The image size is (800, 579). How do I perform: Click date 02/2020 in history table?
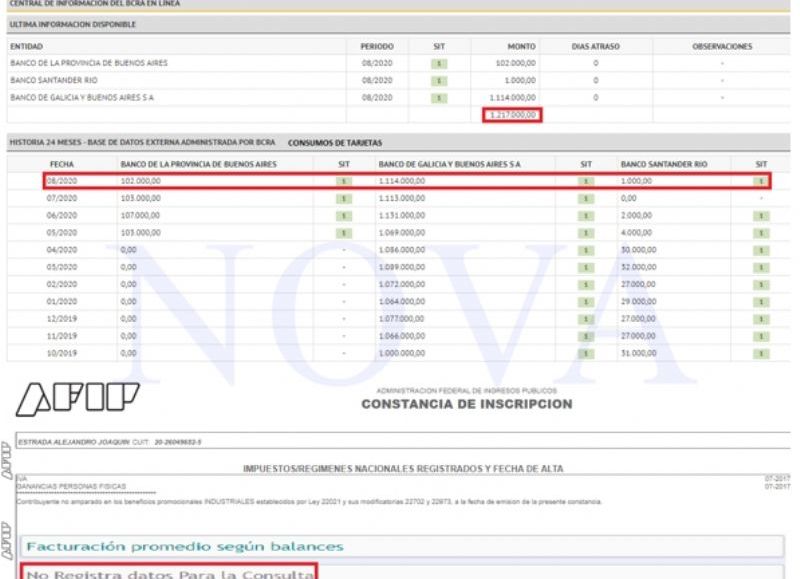(x=62, y=284)
